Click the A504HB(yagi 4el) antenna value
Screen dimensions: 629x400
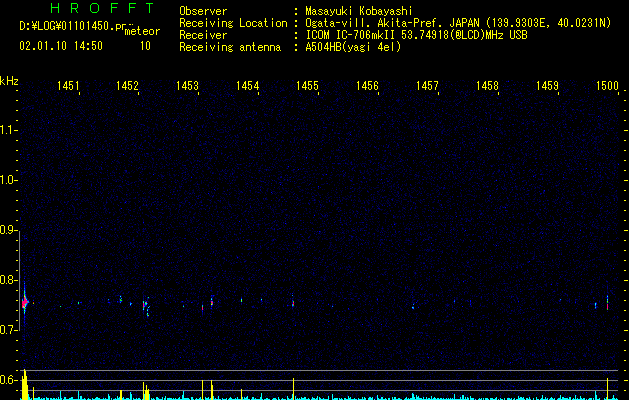(x=353, y=47)
